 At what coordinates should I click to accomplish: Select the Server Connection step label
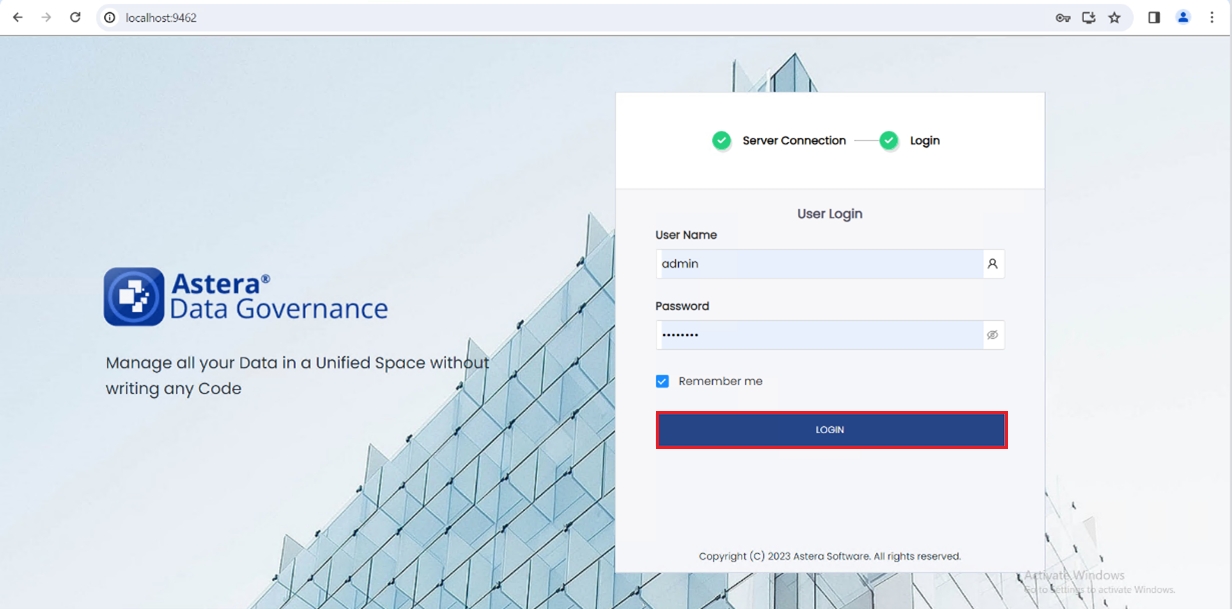(794, 141)
